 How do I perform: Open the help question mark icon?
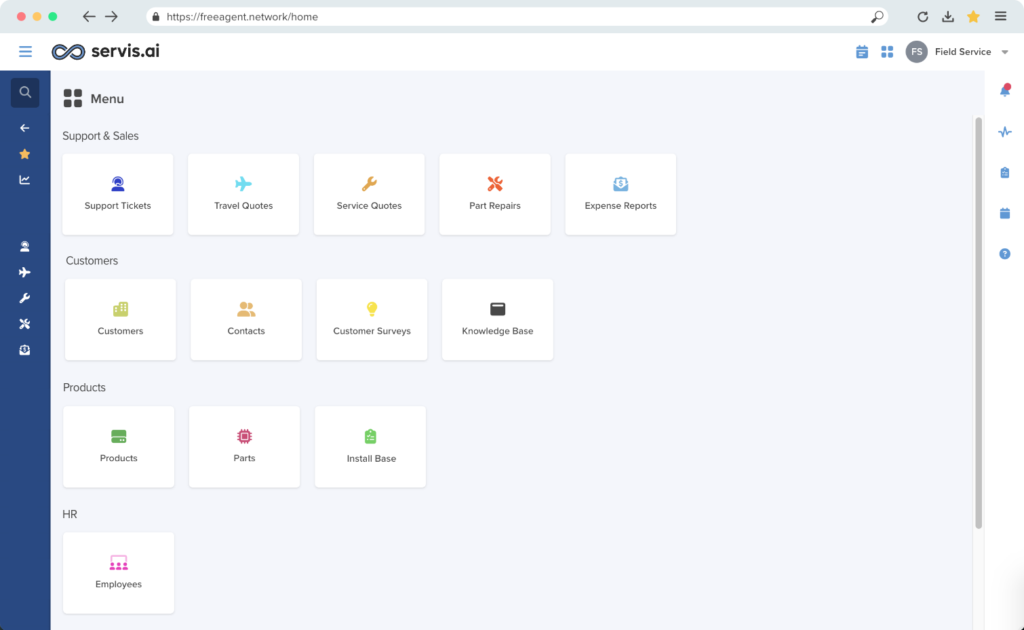point(1004,253)
